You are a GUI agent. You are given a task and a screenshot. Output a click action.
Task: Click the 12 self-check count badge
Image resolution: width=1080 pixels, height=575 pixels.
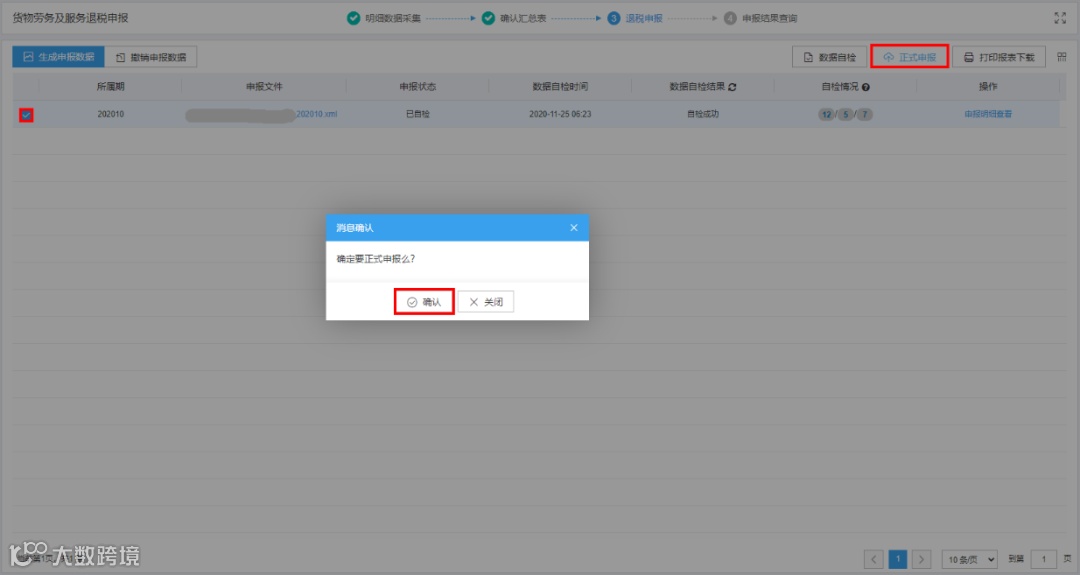click(827, 114)
